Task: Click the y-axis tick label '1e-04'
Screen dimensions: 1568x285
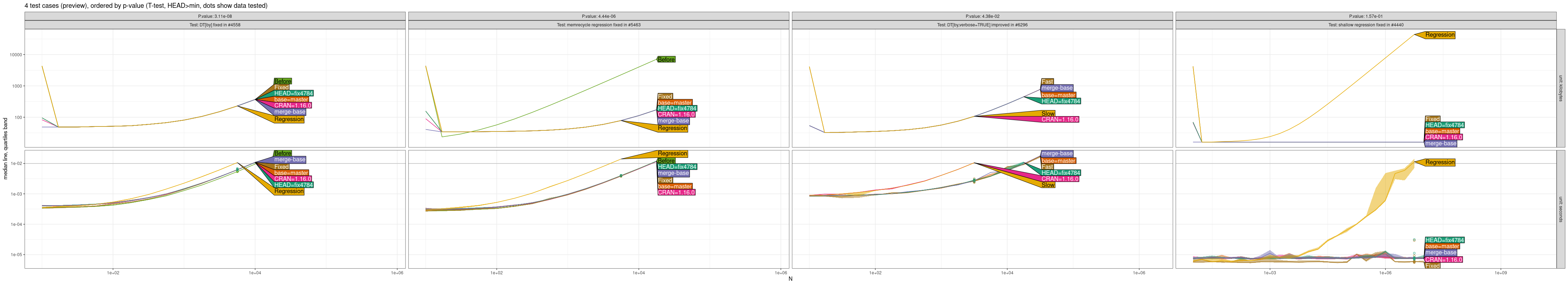Action: coord(16,225)
